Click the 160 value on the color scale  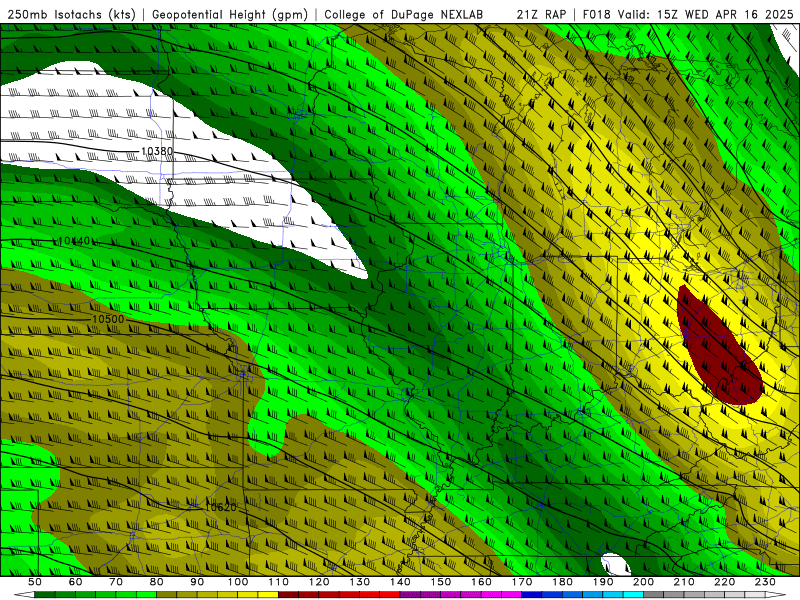(x=481, y=582)
